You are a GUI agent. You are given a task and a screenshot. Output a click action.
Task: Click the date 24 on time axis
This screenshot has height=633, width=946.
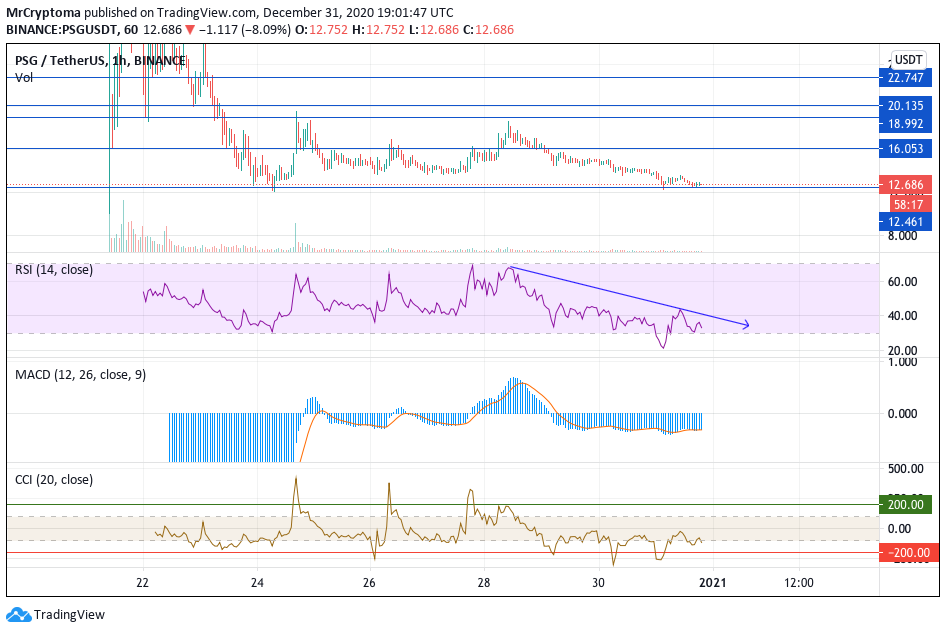pos(257,582)
